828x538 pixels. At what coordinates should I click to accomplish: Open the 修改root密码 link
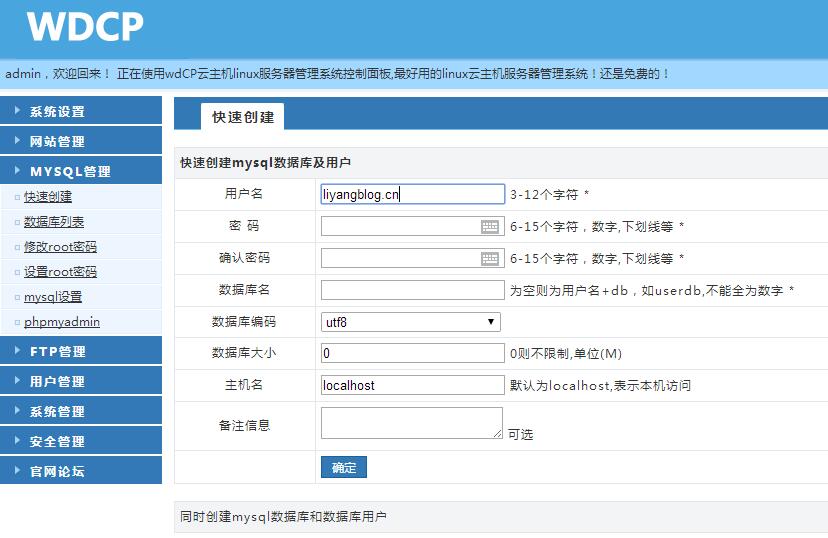[x=60, y=247]
